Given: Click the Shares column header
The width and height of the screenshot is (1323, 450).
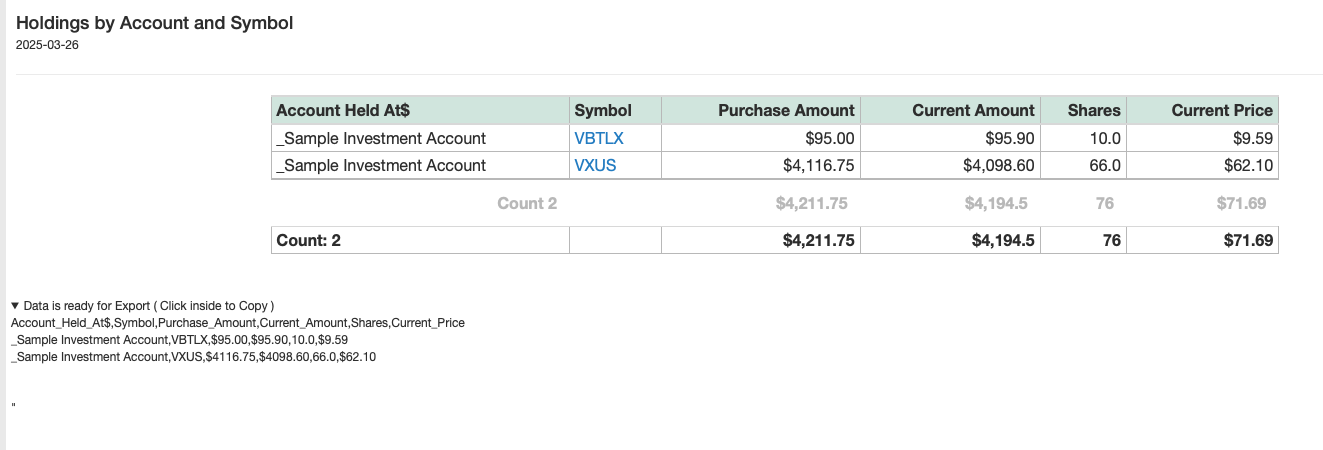Looking at the screenshot, I should tap(1094, 110).
